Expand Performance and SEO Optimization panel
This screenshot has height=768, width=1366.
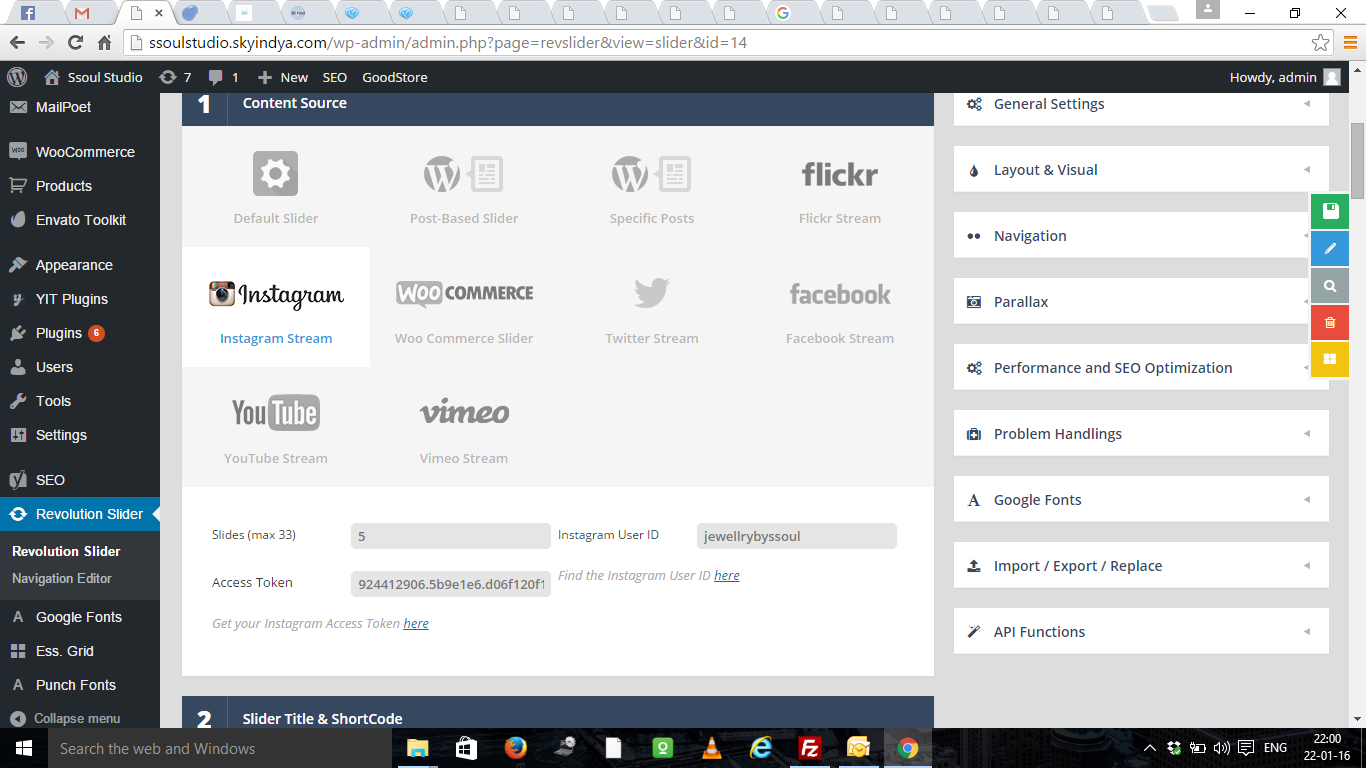click(x=1141, y=368)
